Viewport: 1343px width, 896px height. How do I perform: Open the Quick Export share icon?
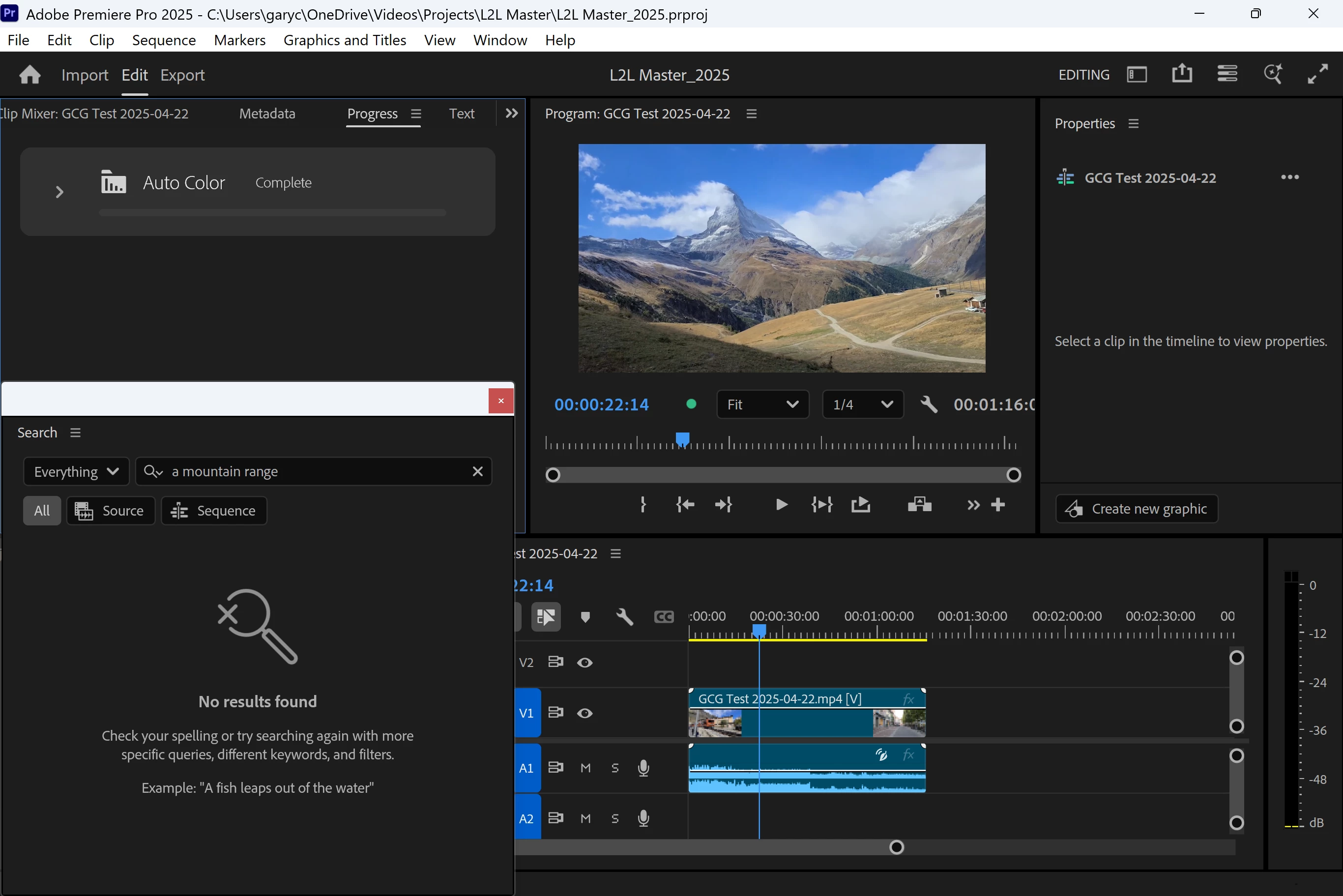click(1182, 74)
